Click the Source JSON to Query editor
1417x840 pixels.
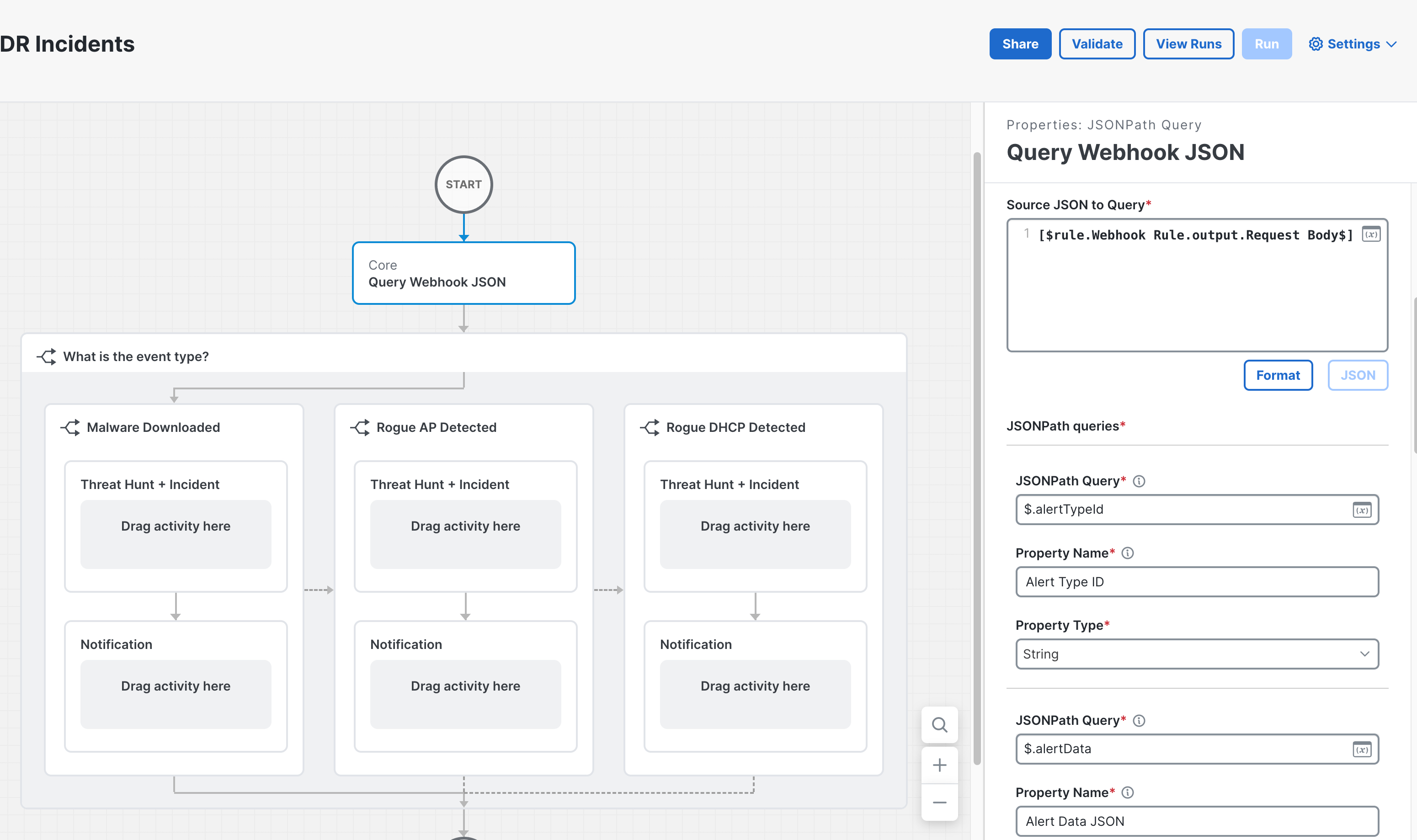[x=1197, y=285]
